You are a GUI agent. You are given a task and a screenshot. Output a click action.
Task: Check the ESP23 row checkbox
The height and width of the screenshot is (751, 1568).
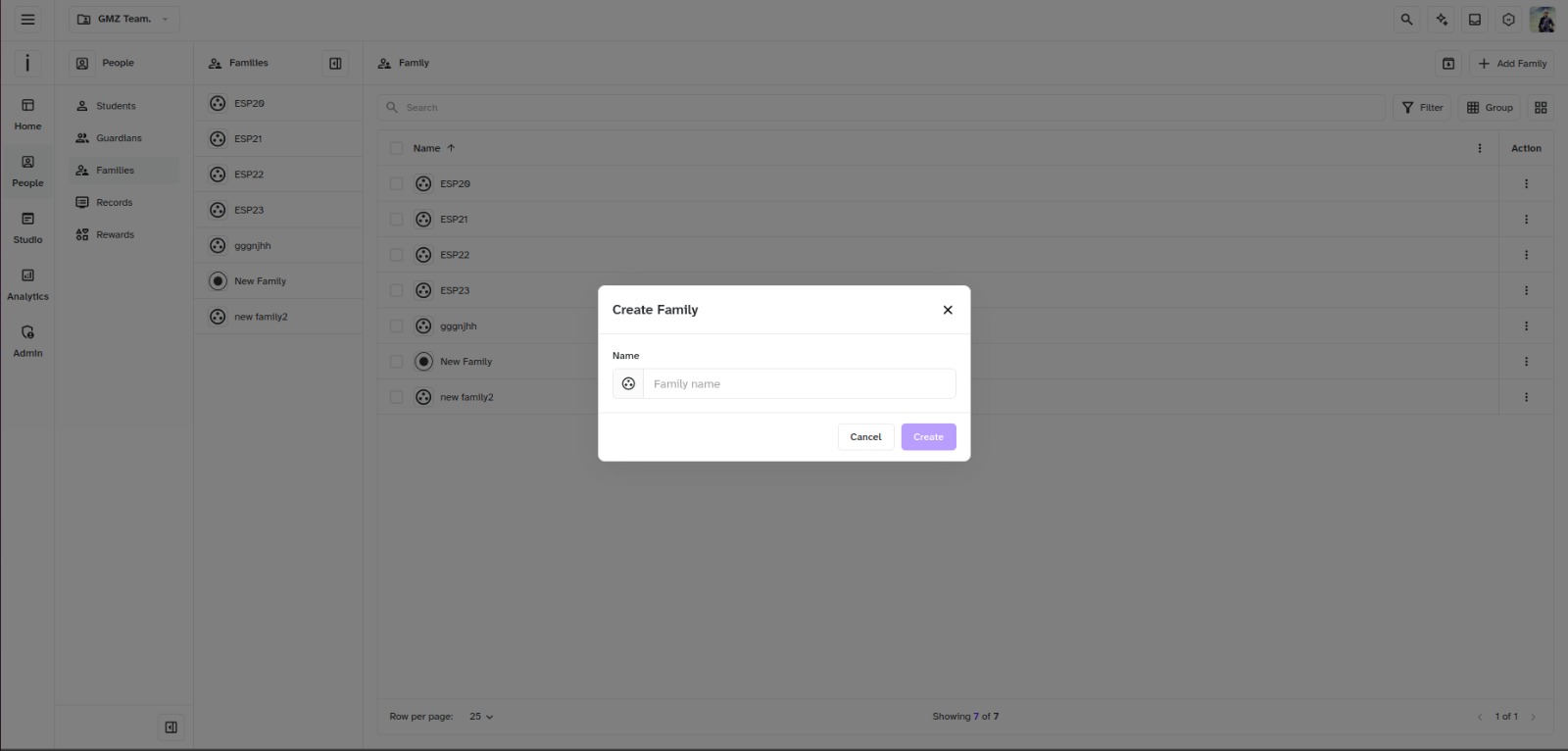pos(396,290)
